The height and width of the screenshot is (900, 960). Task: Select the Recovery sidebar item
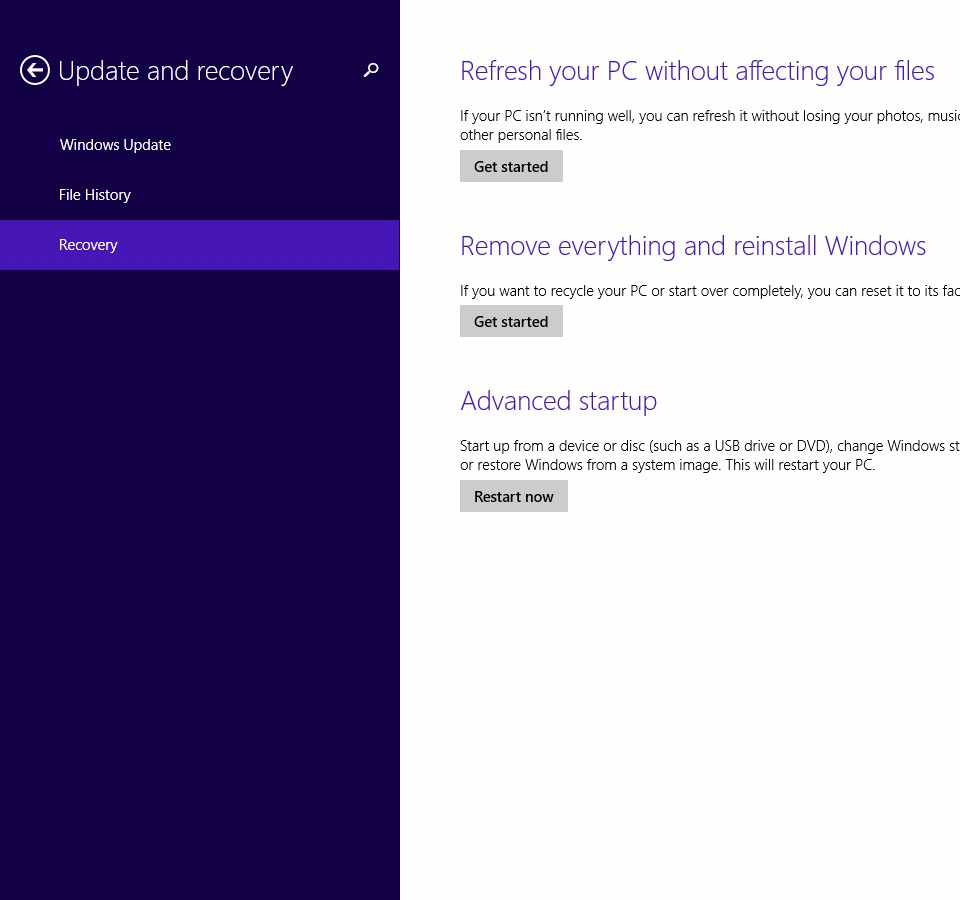click(x=200, y=245)
